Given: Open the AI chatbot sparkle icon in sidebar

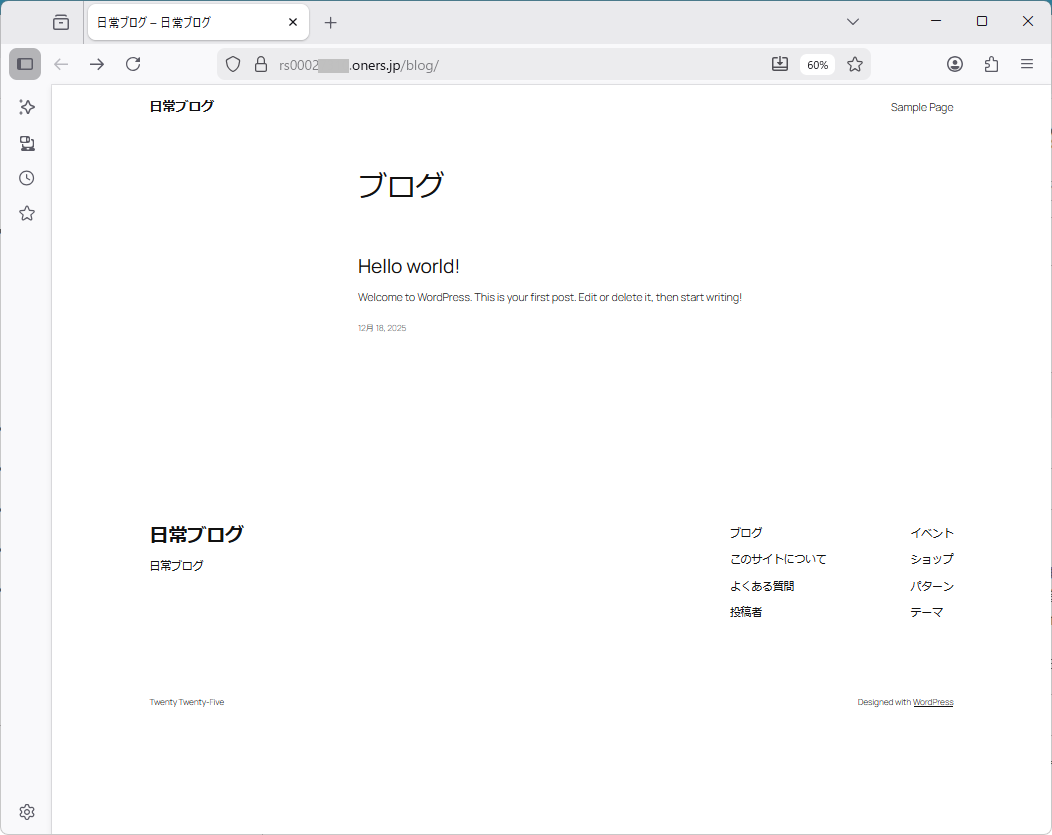Looking at the screenshot, I should coord(26,107).
